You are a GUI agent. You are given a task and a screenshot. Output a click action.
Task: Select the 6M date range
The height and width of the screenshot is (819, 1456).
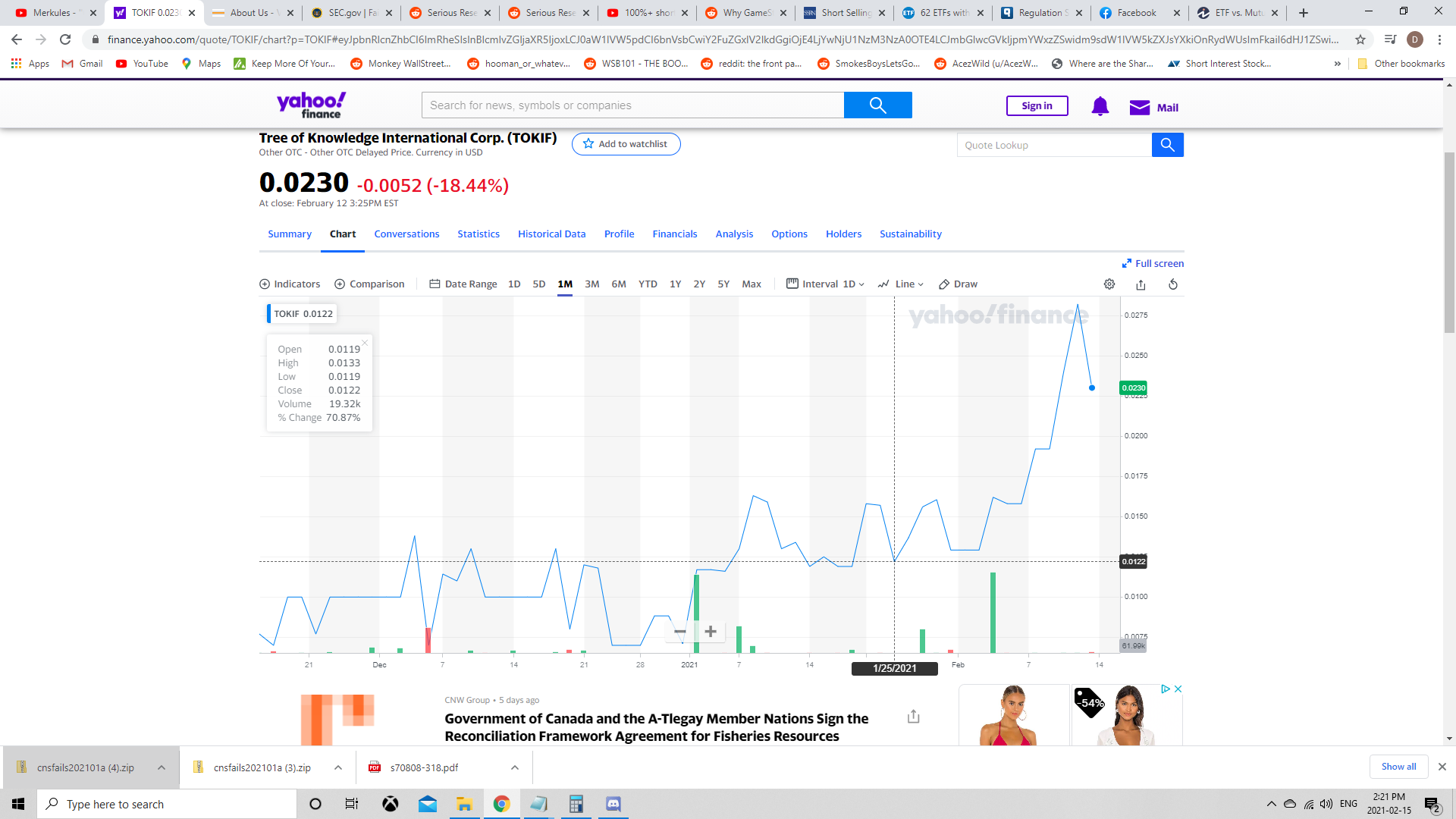click(x=619, y=284)
